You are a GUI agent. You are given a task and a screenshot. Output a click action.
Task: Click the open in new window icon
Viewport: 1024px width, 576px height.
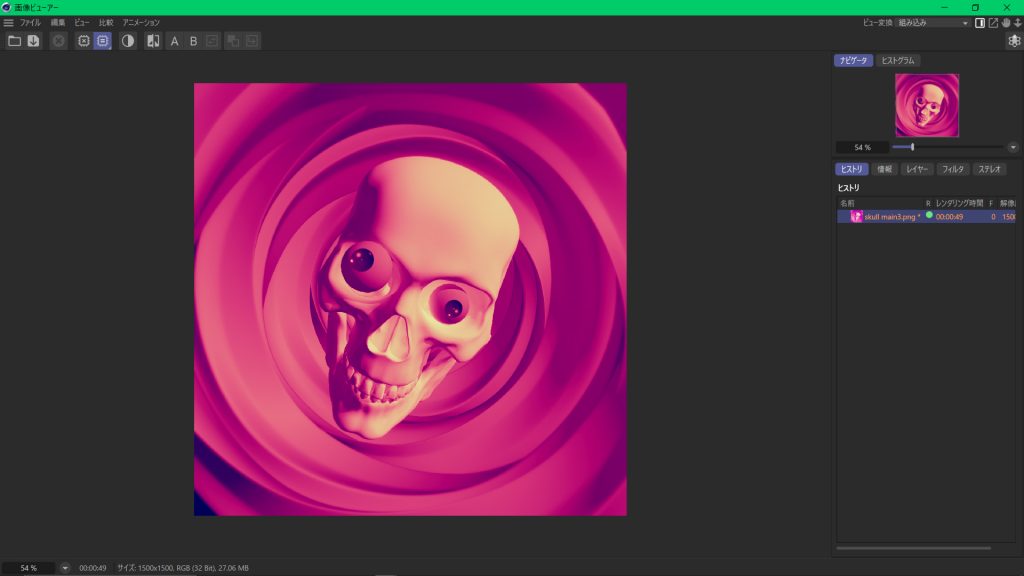[x=993, y=23]
